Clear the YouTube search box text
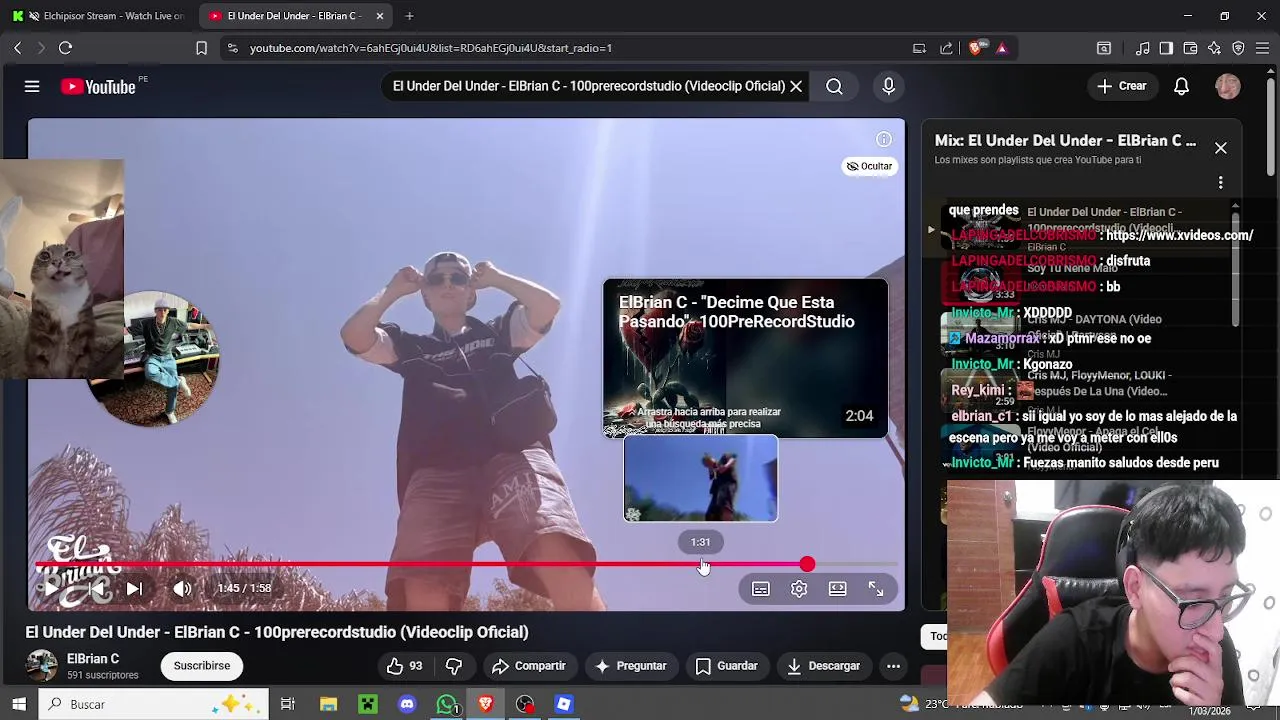 coord(796,86)
